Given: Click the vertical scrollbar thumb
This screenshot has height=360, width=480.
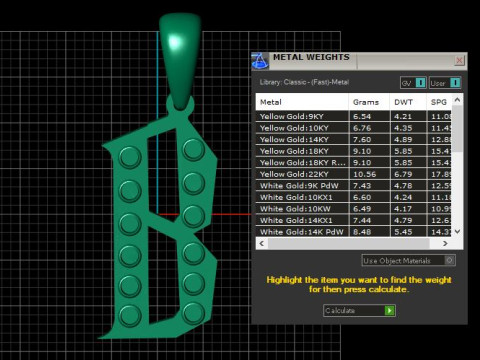Looking at the screenshot, I should [457, 129].
